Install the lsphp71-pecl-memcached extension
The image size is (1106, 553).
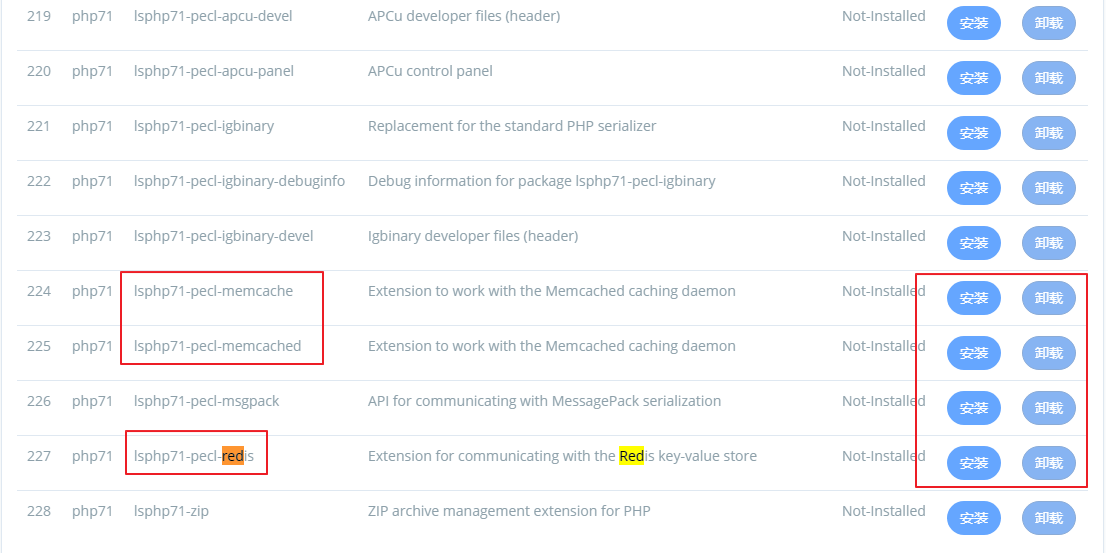click(x=973, y=353)
